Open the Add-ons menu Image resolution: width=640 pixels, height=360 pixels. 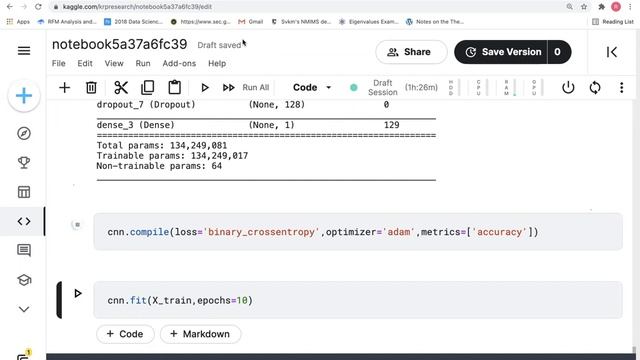tap(179, 63)
